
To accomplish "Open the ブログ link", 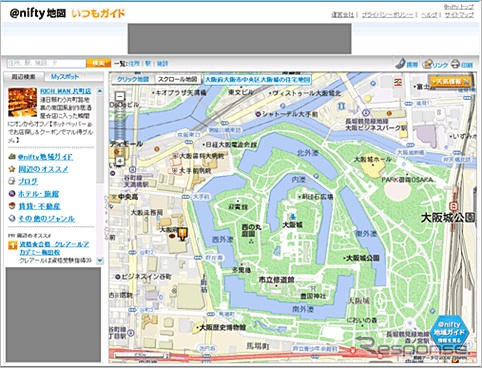I will coord(28,181).
